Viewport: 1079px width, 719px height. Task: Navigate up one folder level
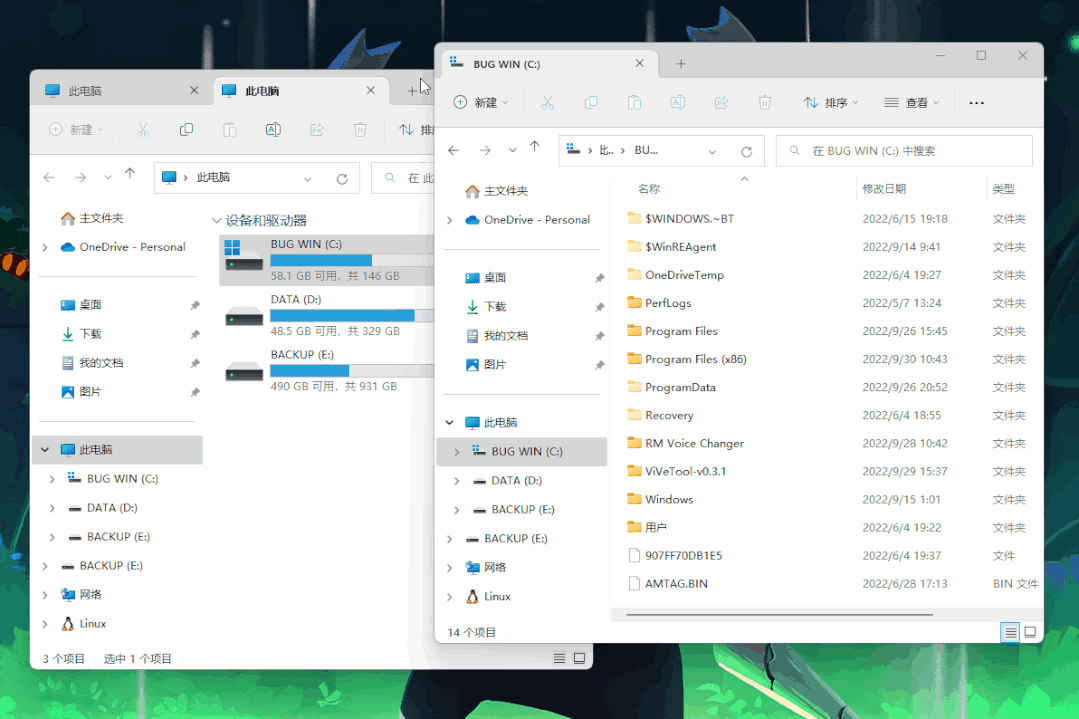534,148
